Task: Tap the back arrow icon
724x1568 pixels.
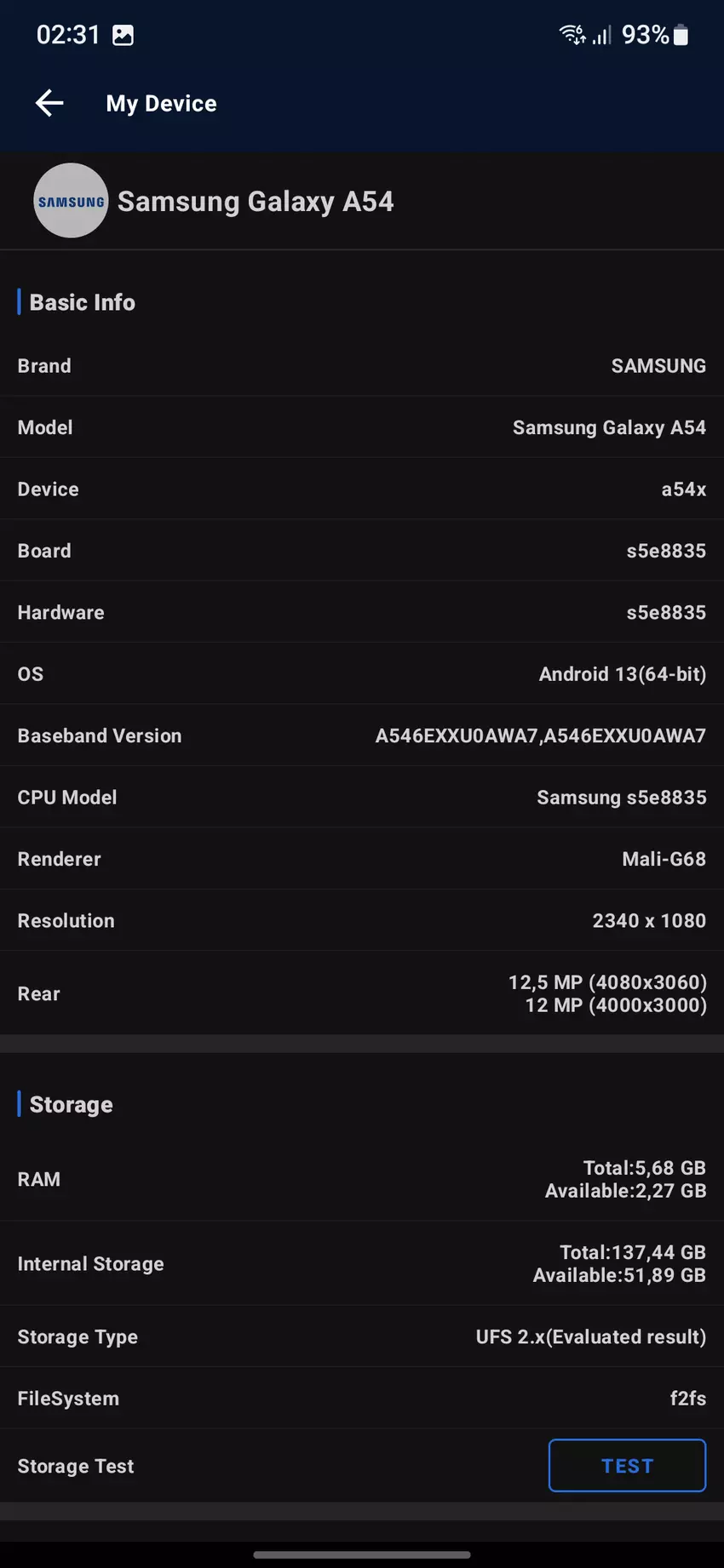Action: point(49,103)
